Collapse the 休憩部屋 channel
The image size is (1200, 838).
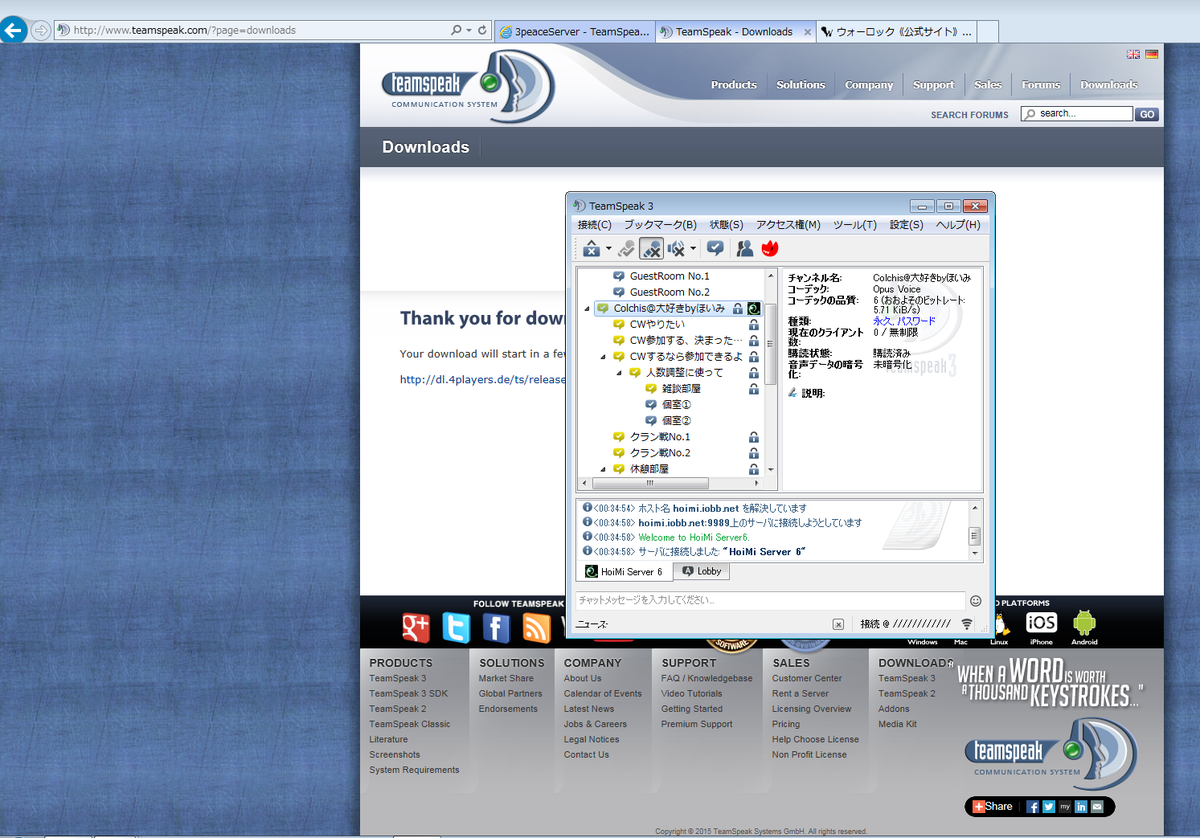[x=603, y=469]
